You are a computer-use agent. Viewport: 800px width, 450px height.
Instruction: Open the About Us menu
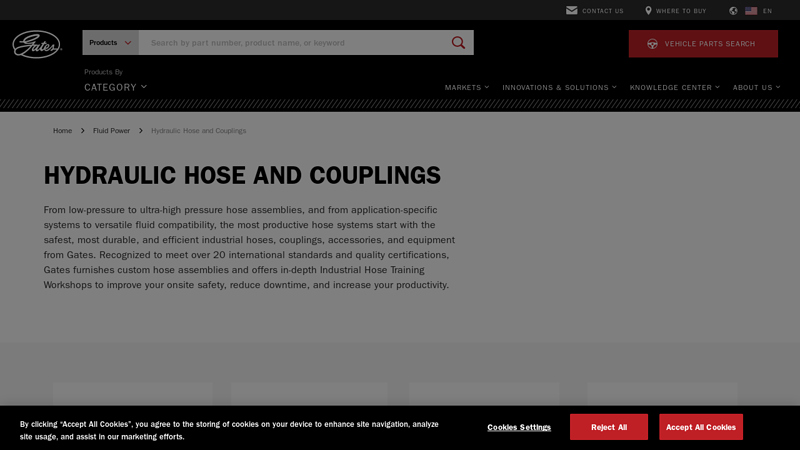(757, 87)
